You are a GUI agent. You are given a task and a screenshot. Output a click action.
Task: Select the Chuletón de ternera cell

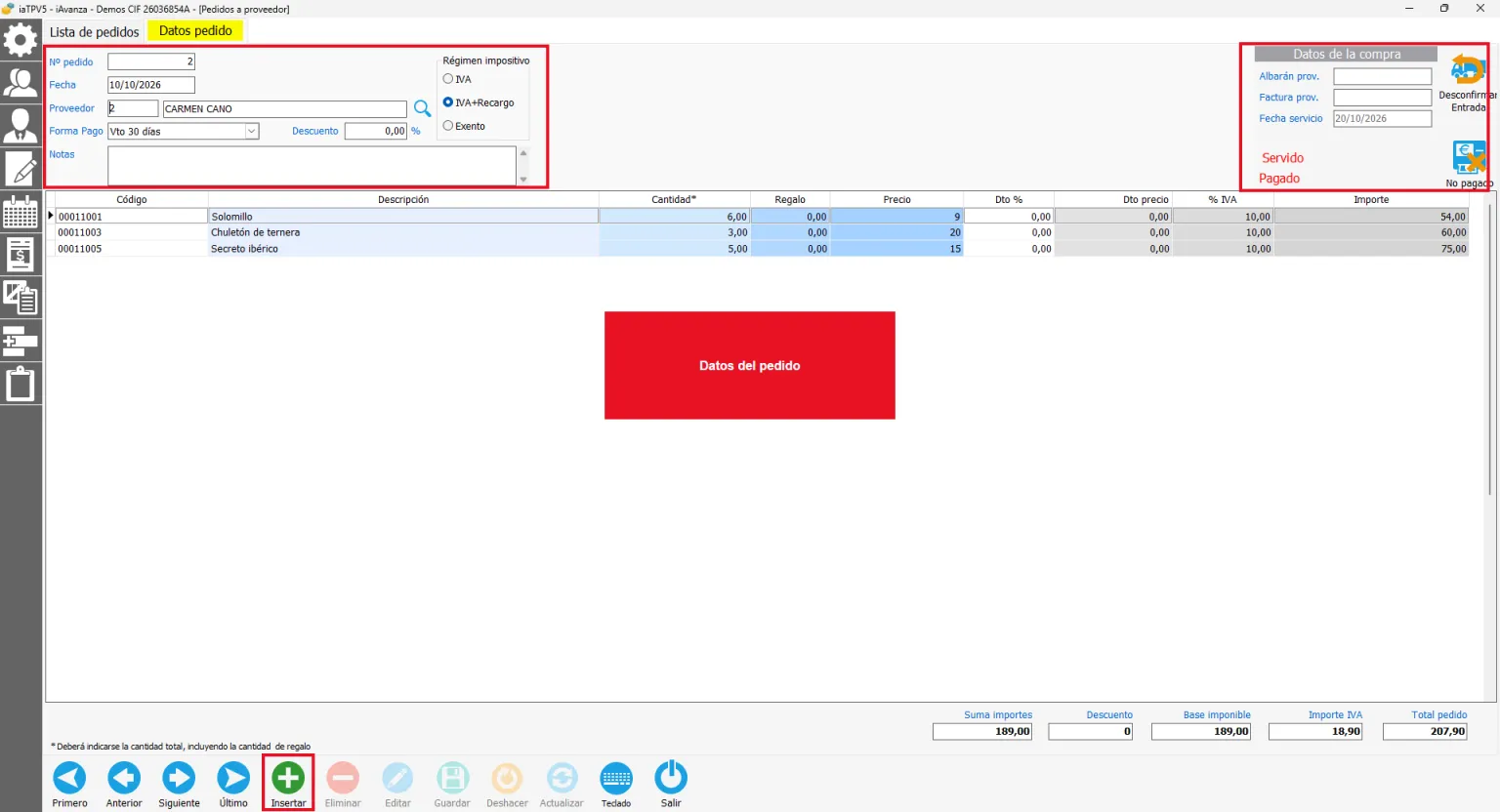(x=403, y=232)
